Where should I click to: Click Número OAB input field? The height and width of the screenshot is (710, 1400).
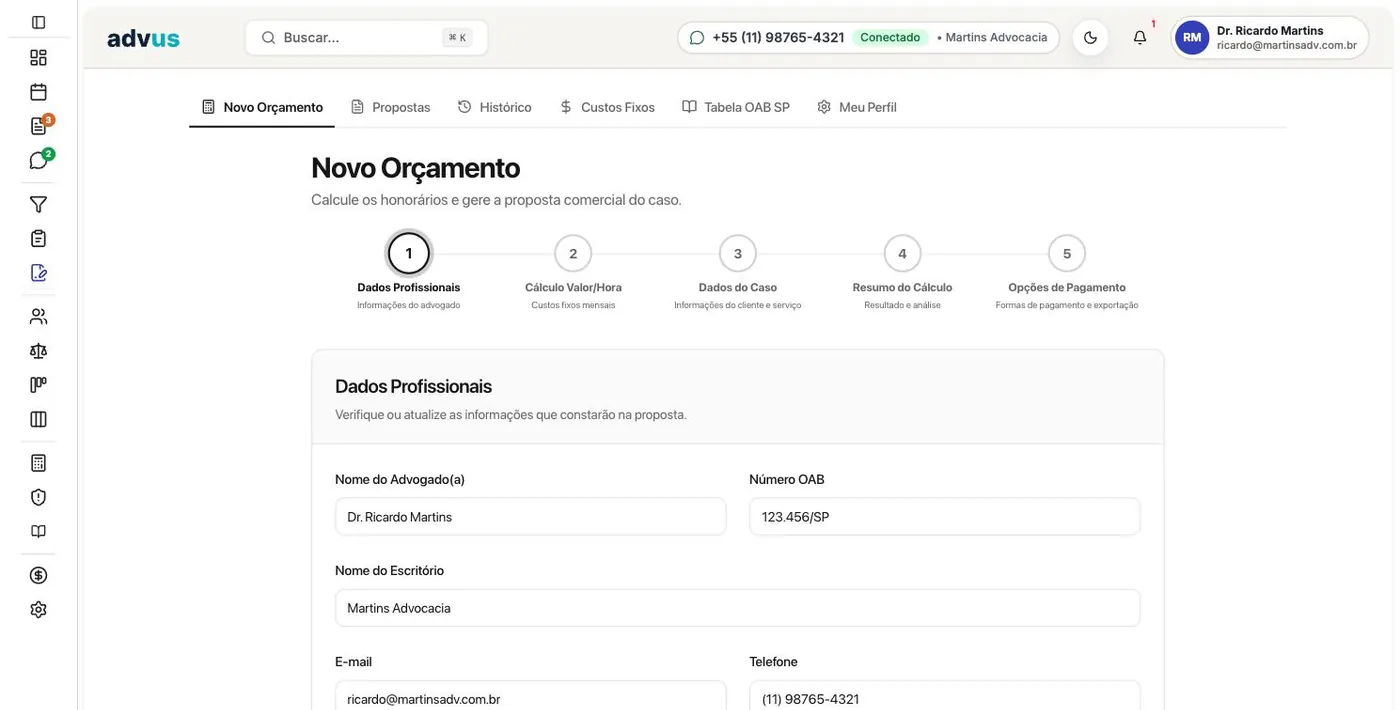pyautogui.click(x=945, y=517)
